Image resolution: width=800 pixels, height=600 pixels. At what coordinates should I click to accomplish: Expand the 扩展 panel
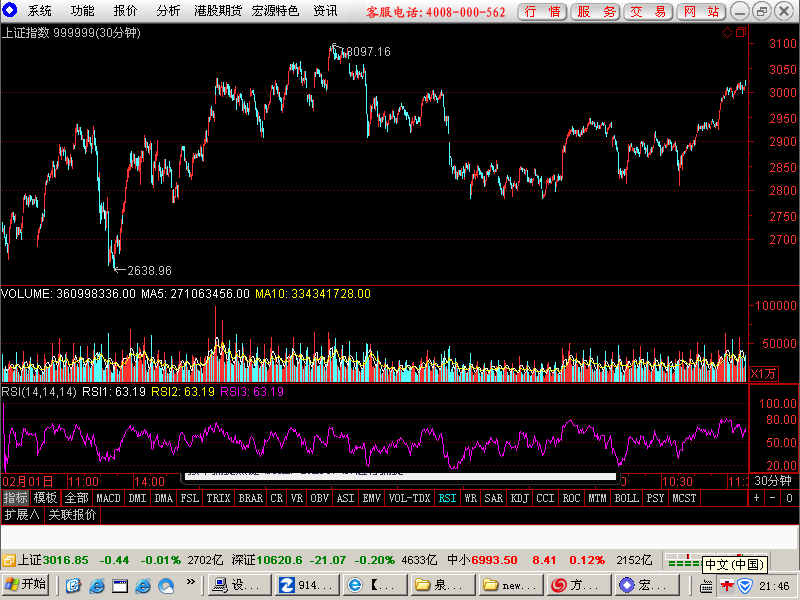(x=21, y=515)
